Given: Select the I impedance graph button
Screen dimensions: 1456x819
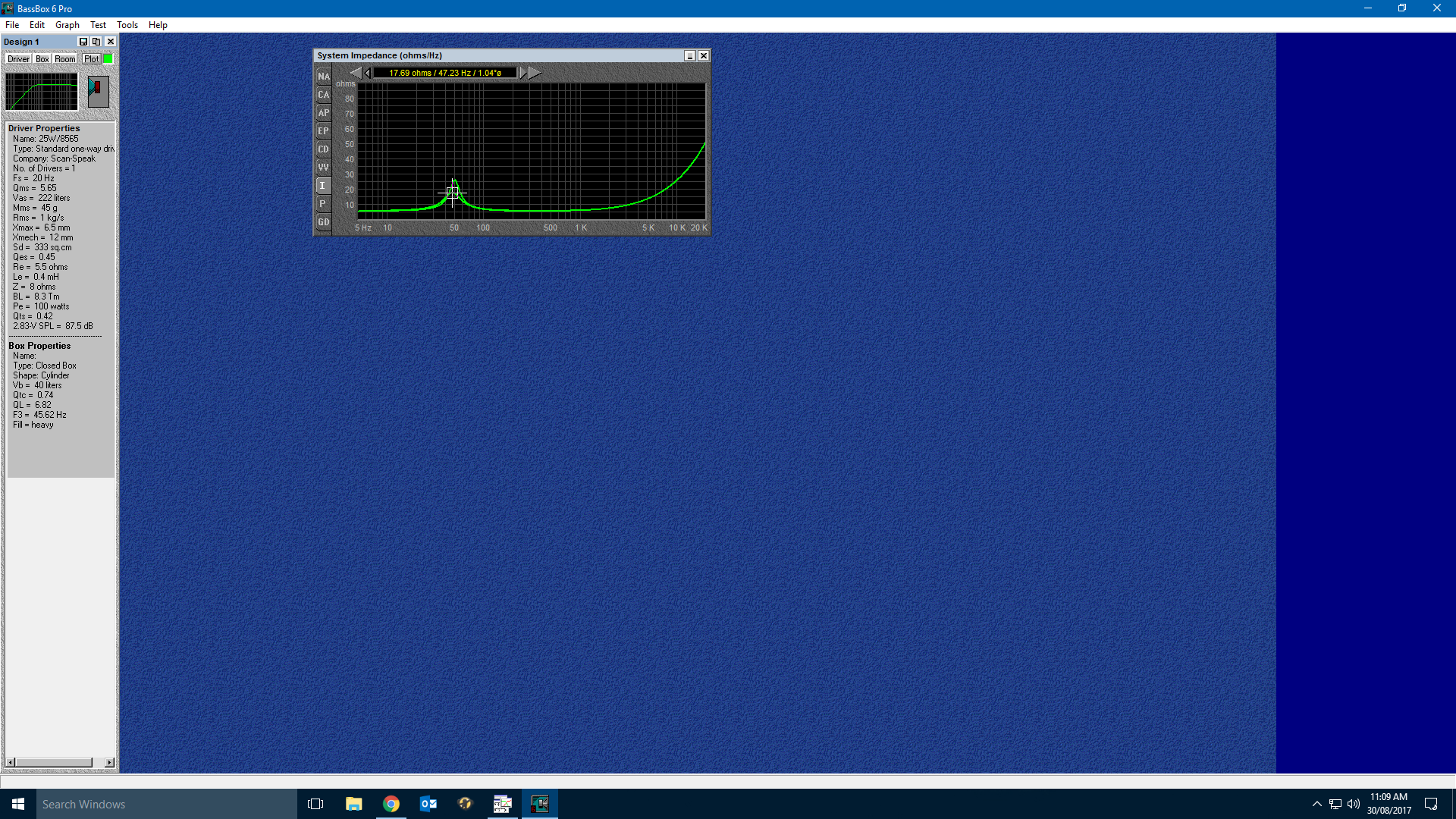Looking at the screenshot, I should coord(324,186).
